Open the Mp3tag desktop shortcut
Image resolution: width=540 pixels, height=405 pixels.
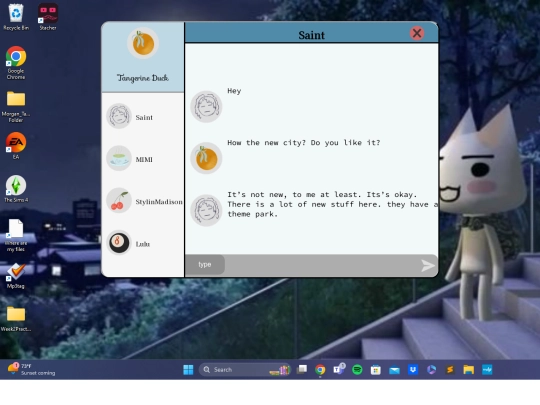point(16,276)
